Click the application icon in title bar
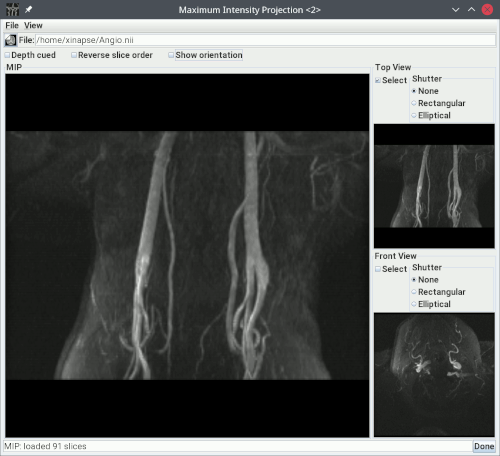 tap(12, 10)
